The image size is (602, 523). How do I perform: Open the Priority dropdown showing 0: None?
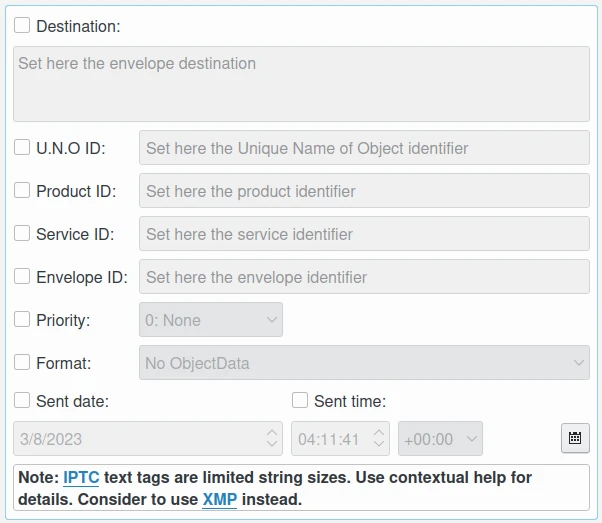[x=210, y=320]
